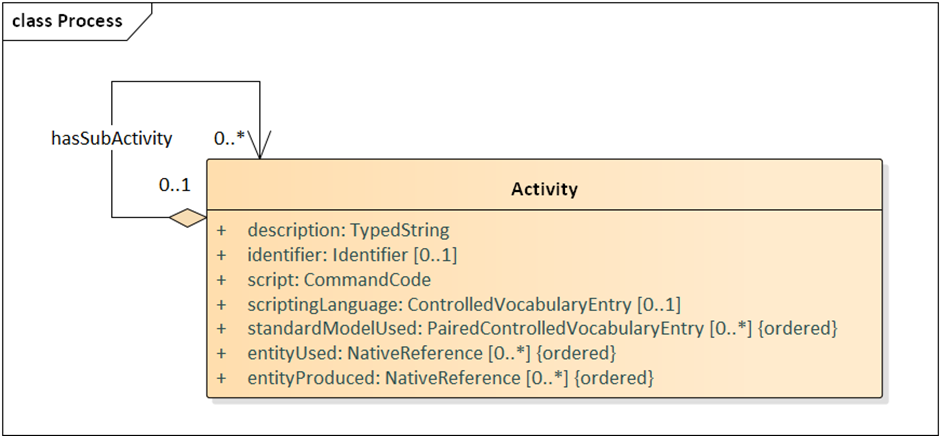The height and width of the screenshot is (436, 940).
Task: Click the class Process frame label
Action: pyautogui.click(x=67, y=20)
